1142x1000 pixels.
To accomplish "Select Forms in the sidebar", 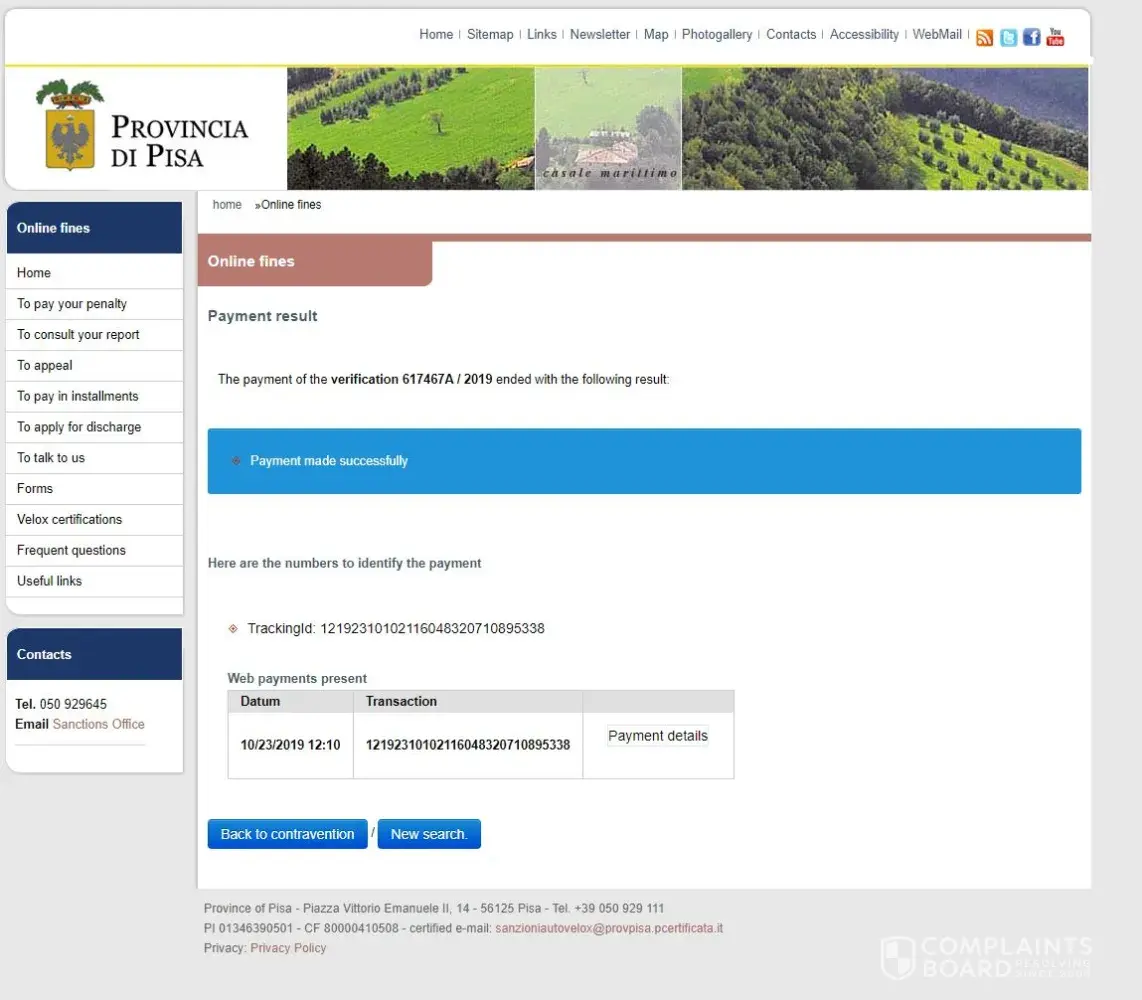I will pos(95,488).
